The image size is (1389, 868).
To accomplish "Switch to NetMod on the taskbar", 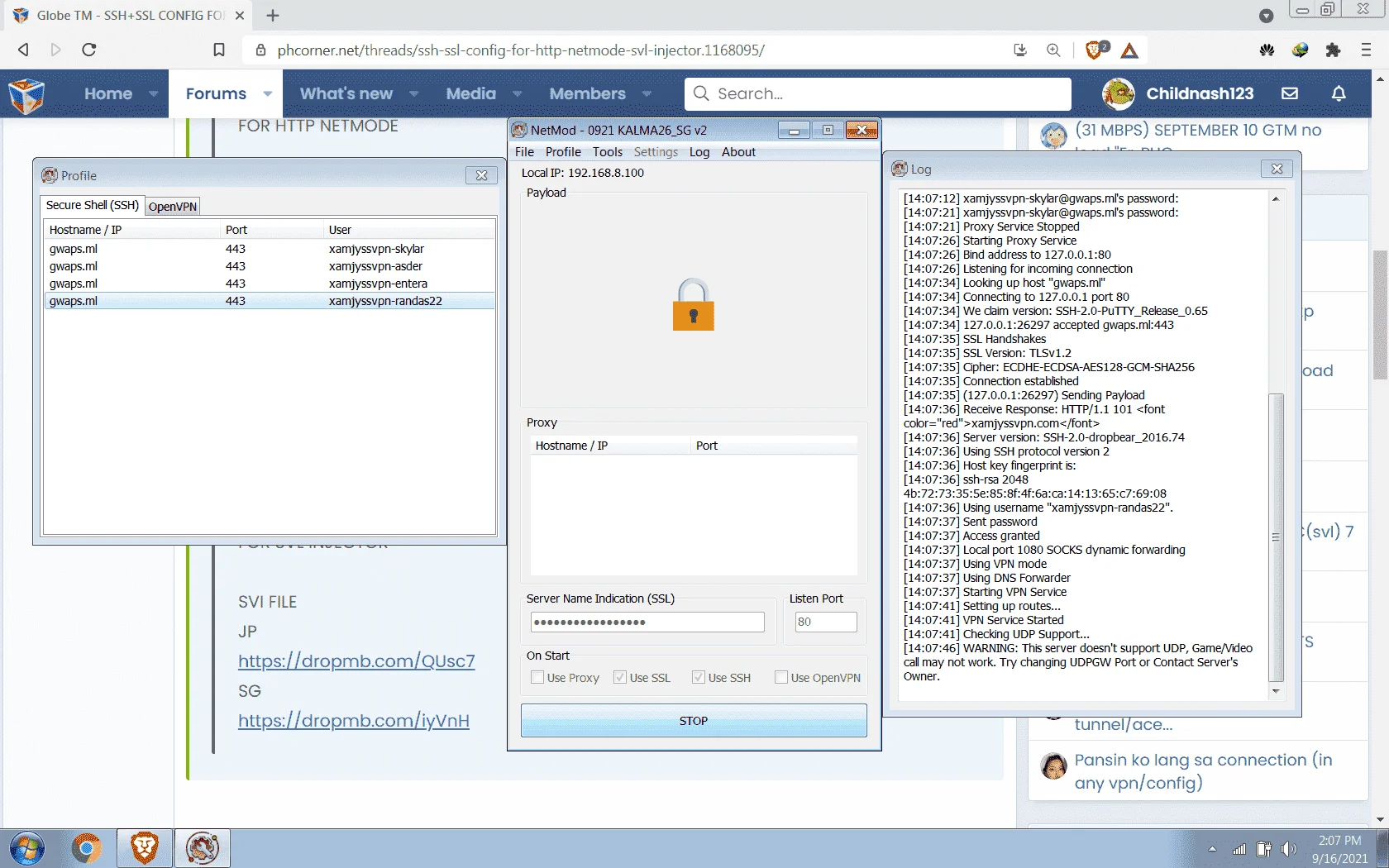I will pos(203,848).
